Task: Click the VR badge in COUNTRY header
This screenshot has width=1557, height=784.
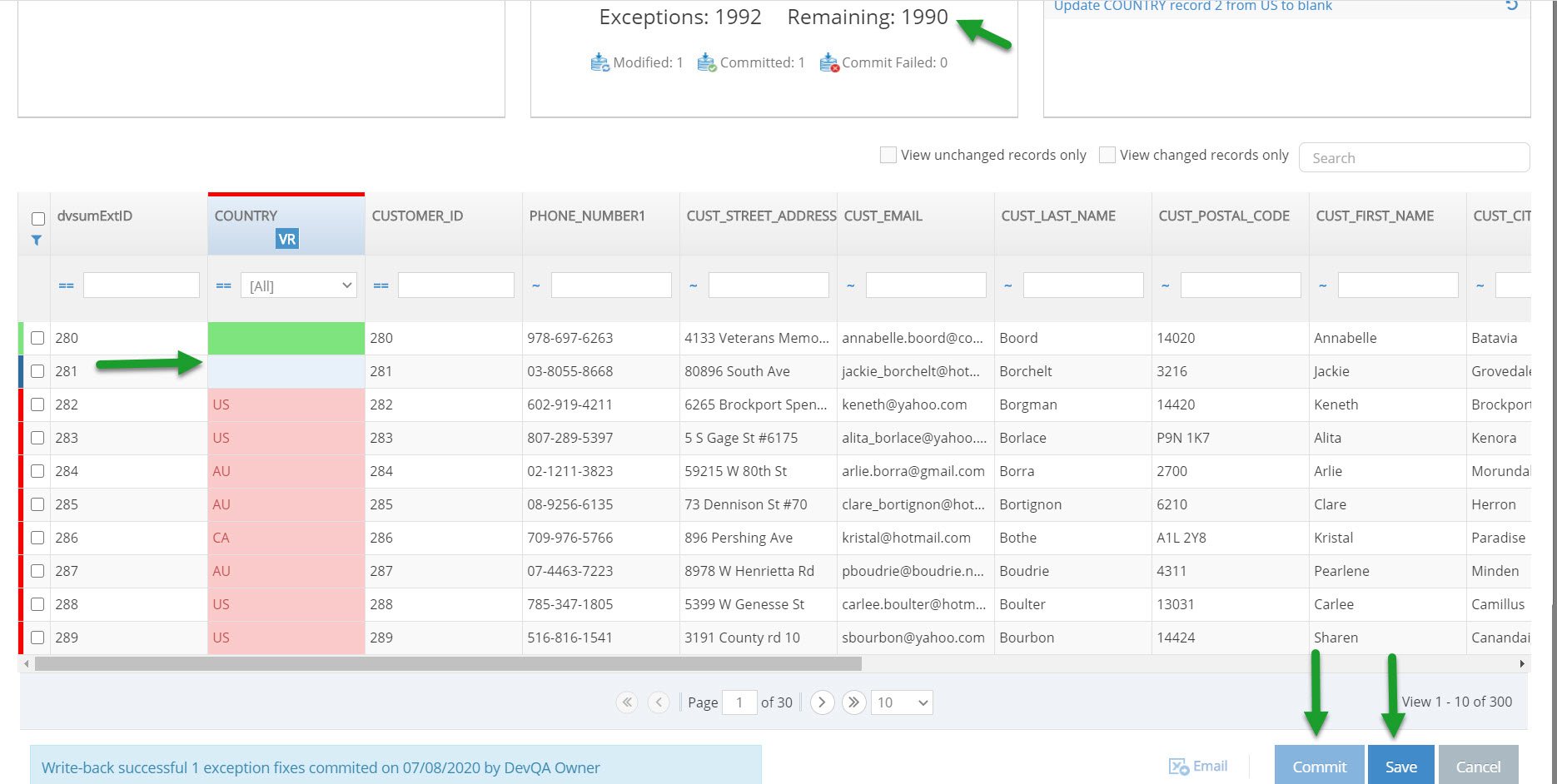Action: 286,239
